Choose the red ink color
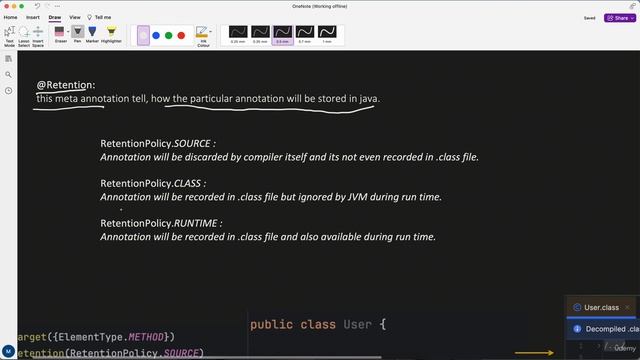The width and height of the screenshot is (640, 360). pyautogui.click(x=181, y=36)
